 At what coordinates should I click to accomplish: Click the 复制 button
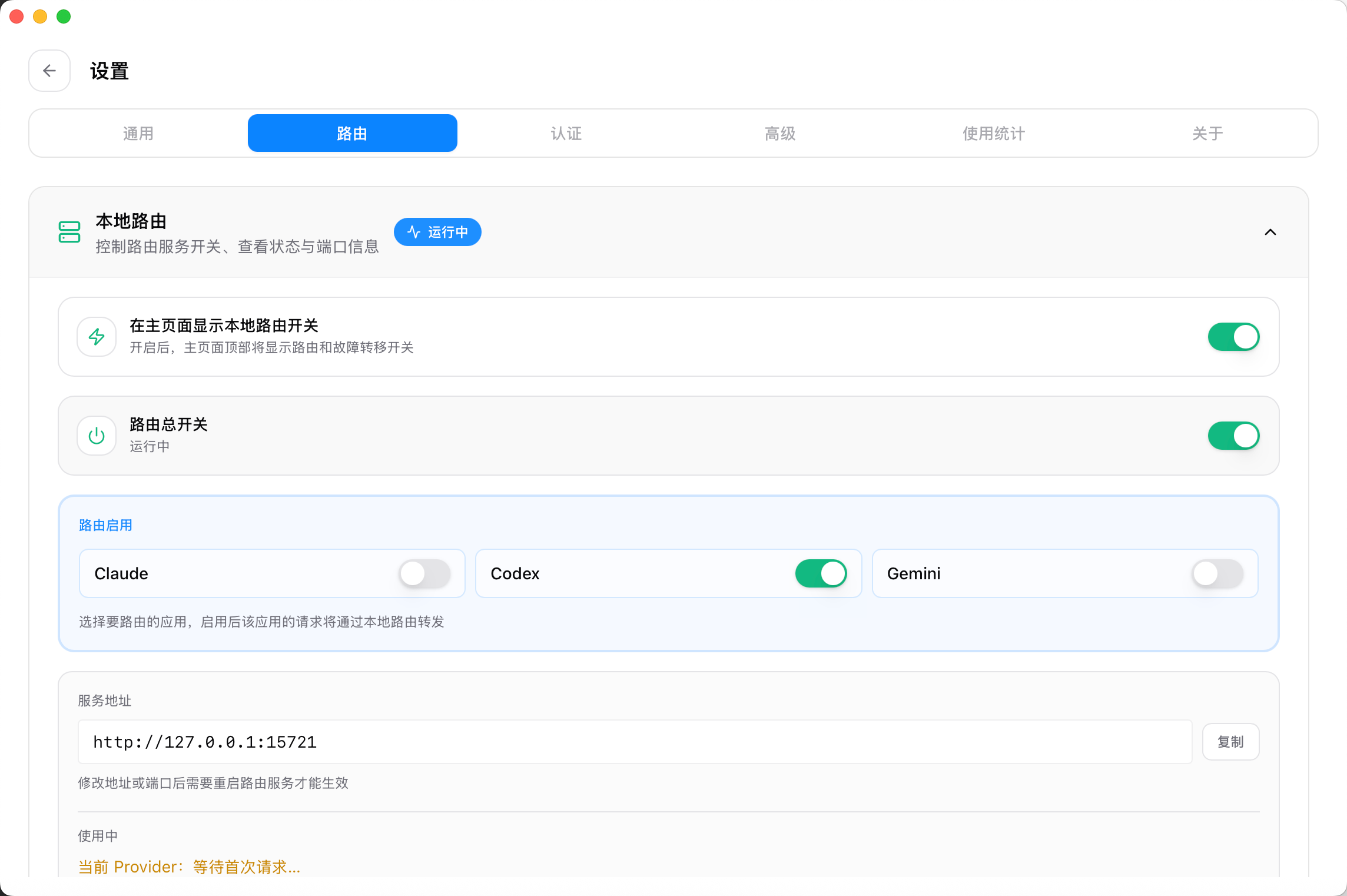tap(1230, 742)
